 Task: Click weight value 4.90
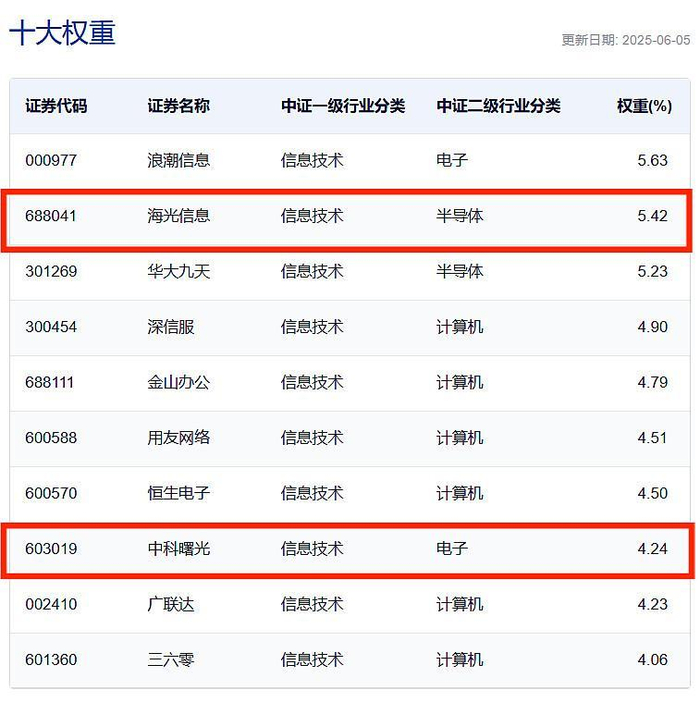click(x=652, y=327)
